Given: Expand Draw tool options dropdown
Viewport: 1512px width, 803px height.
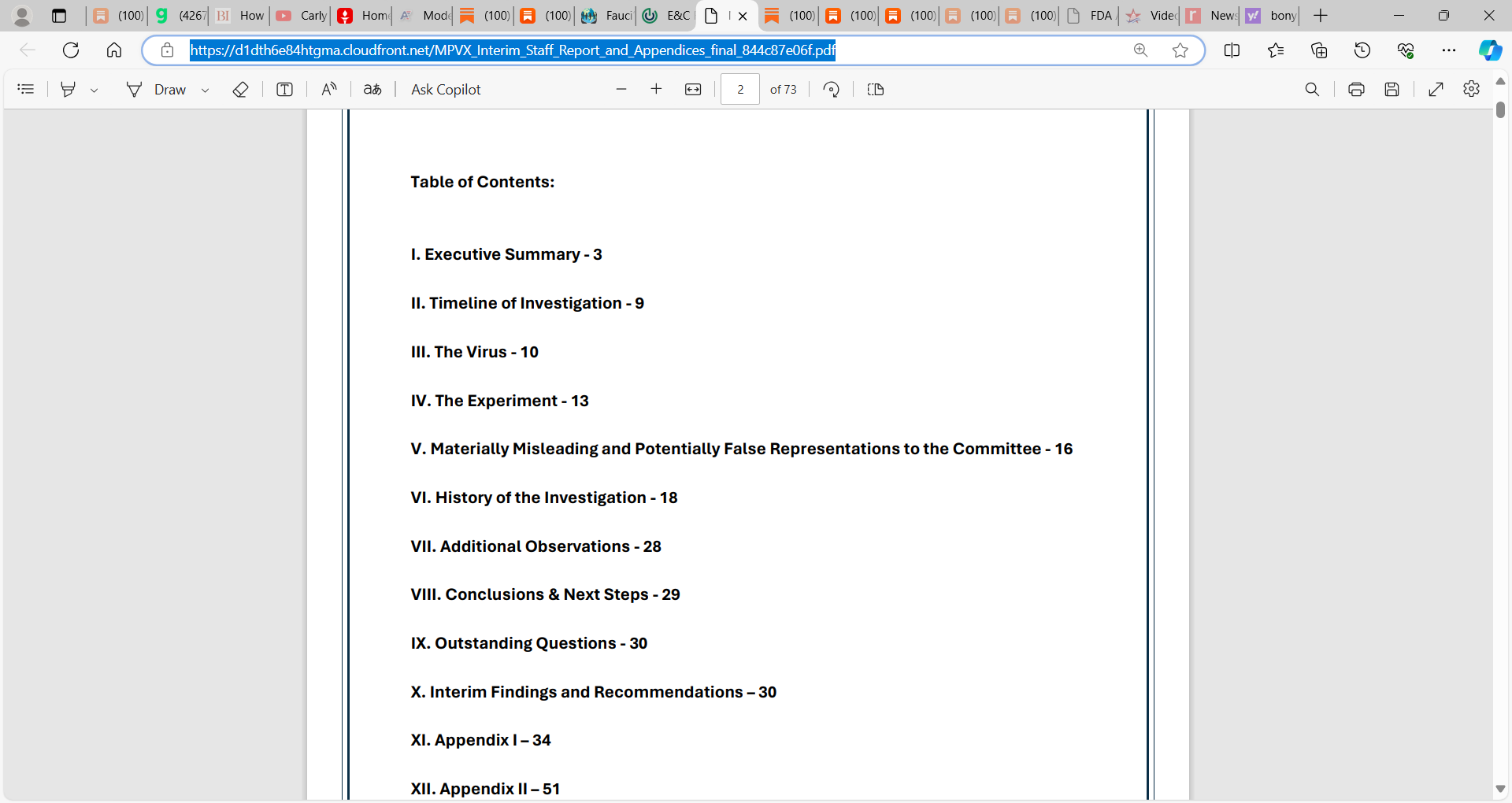Looking at the screenshot, I should click(x=205, y=90).
